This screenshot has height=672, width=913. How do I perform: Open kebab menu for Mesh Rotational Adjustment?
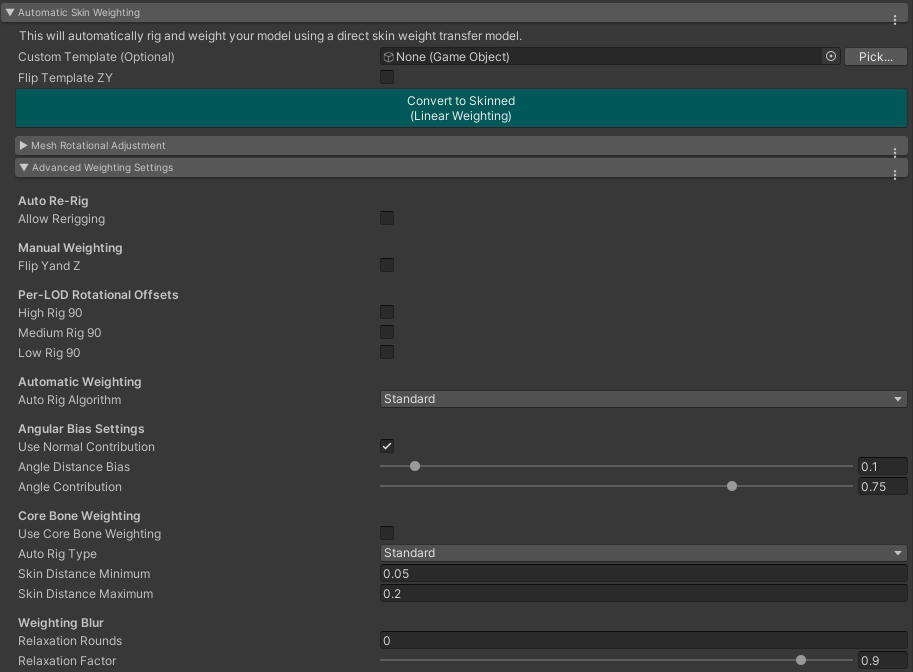click(x=894, y=152)
